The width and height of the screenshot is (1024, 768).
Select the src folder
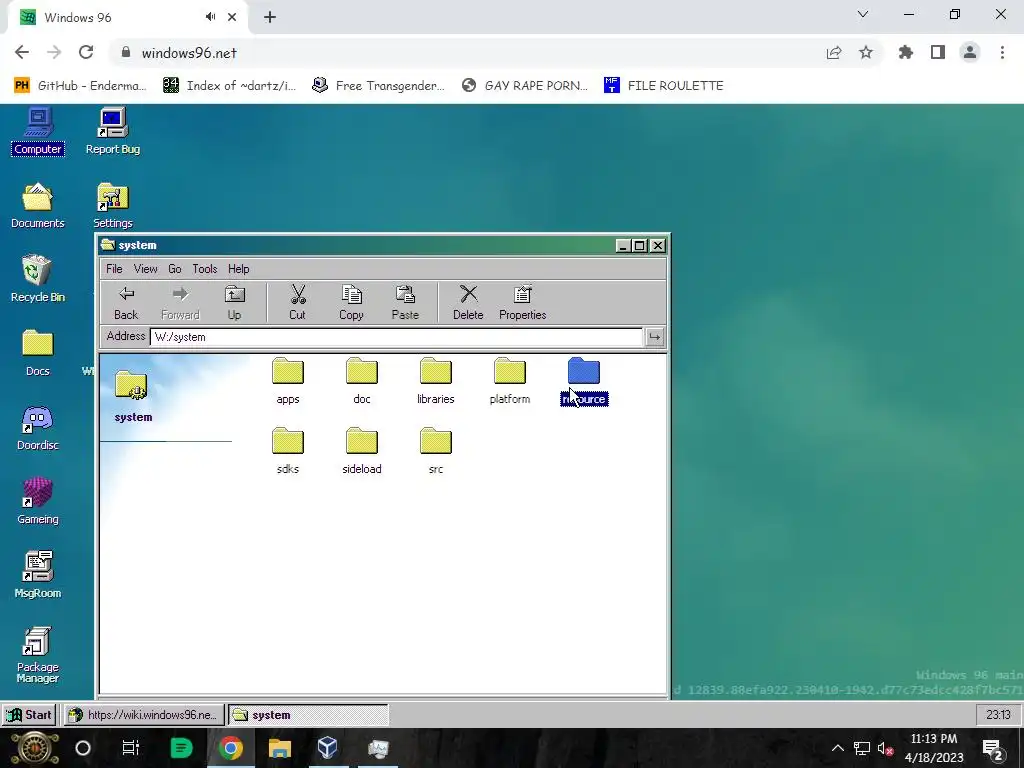tap(436, 451)
